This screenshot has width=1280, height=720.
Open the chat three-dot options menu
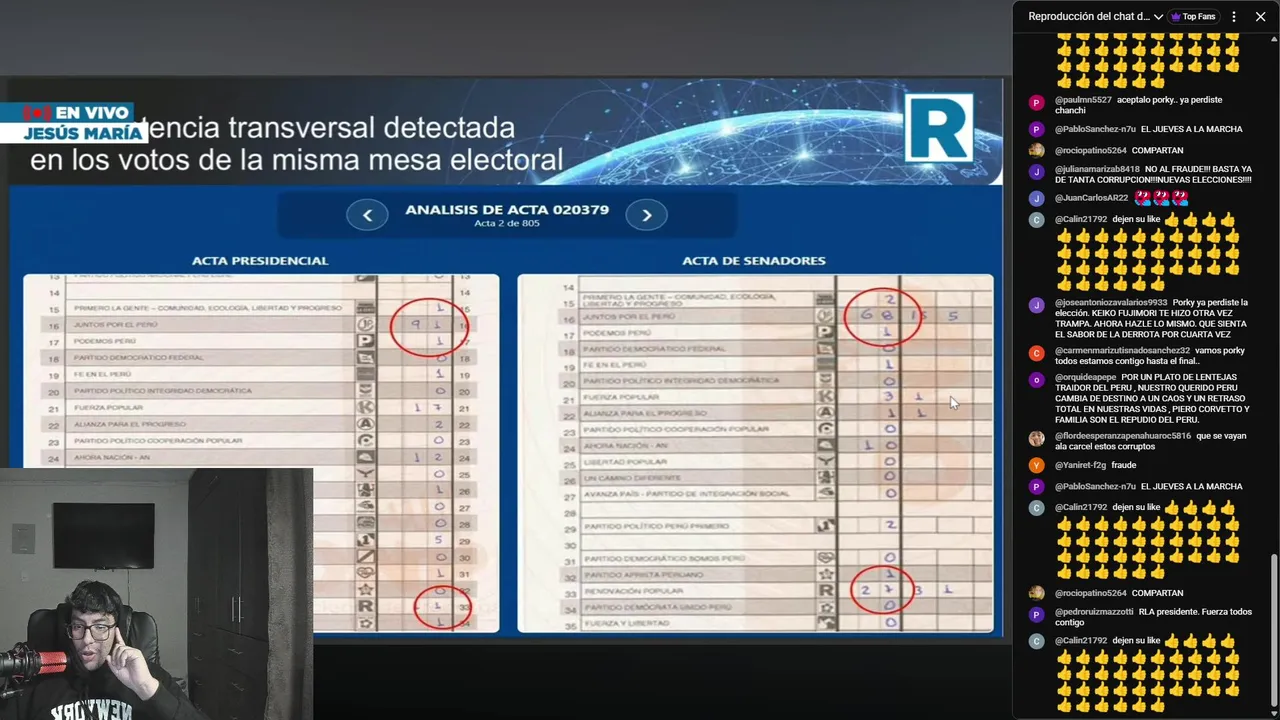point(1234,16)
